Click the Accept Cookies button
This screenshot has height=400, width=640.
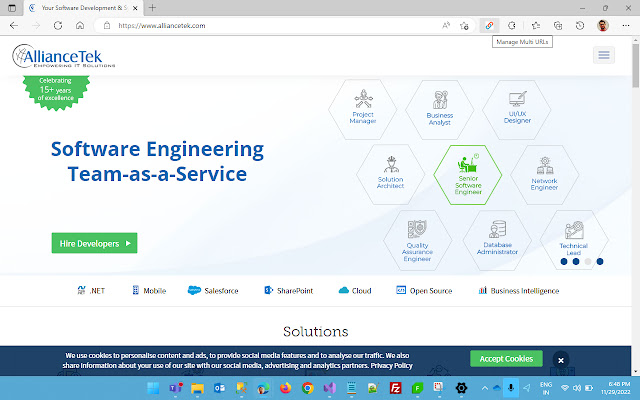[x=506, y=359]
